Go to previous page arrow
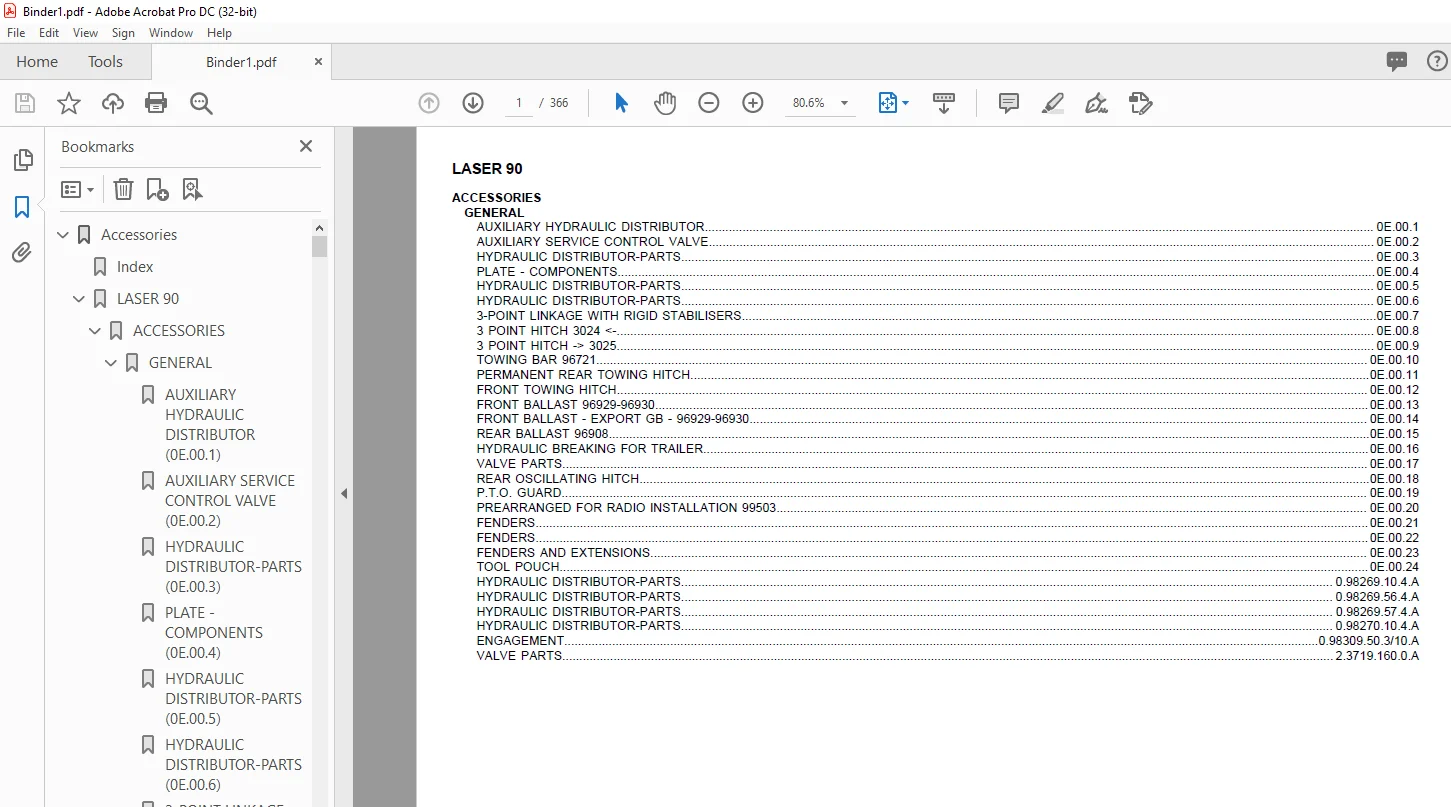 429,103
